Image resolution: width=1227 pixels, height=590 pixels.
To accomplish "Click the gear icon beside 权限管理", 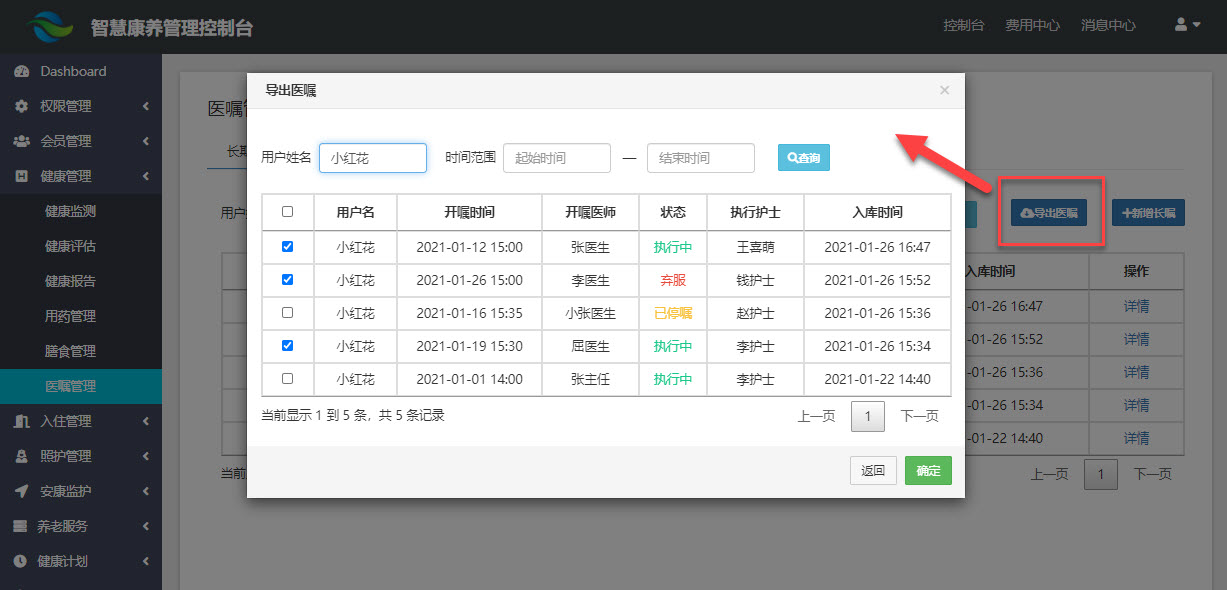I will pos(22,106).
